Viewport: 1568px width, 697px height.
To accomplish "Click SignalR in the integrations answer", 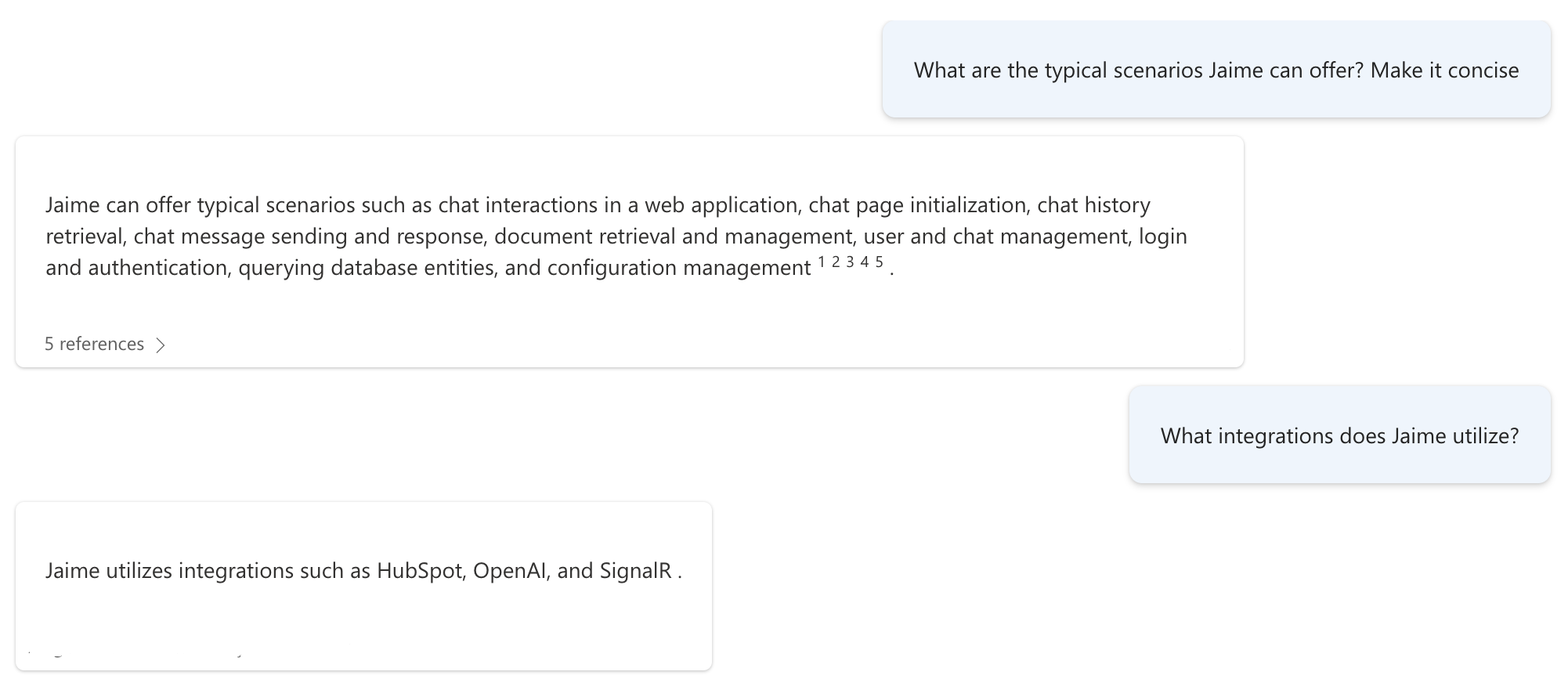I will [x=636, y=571].
